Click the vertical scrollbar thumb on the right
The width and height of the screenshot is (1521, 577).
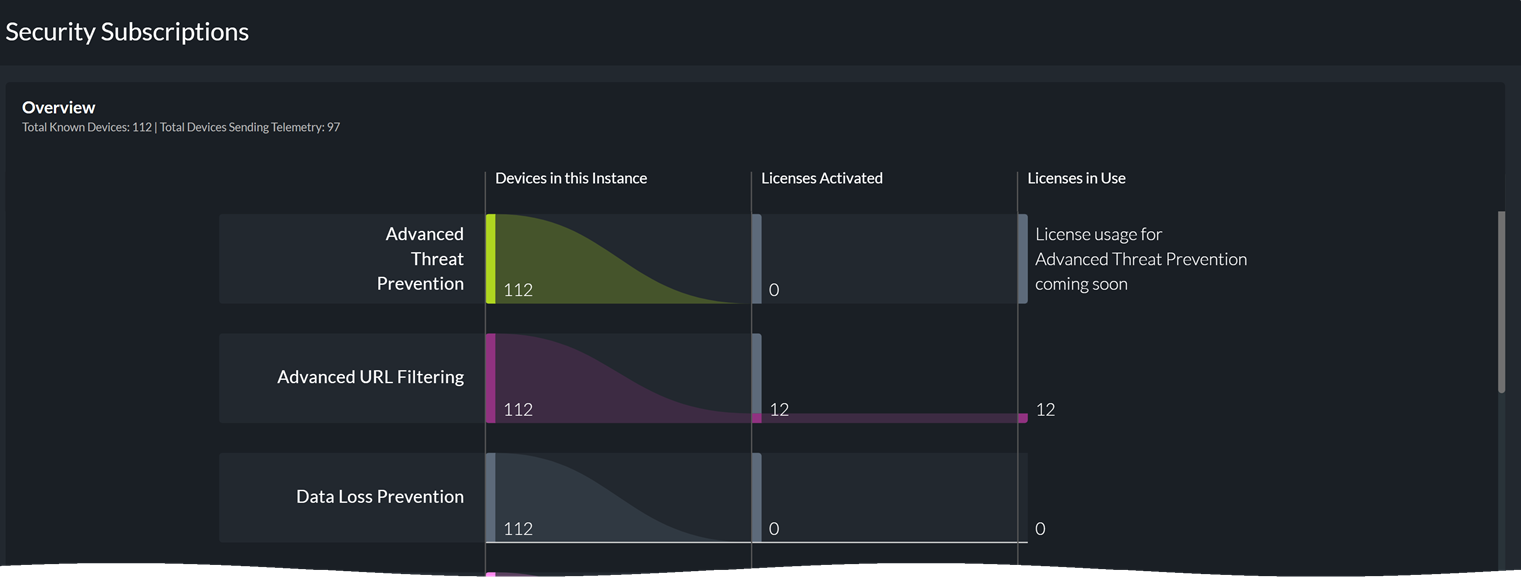pyautogui.click(x=1500, y=301)
